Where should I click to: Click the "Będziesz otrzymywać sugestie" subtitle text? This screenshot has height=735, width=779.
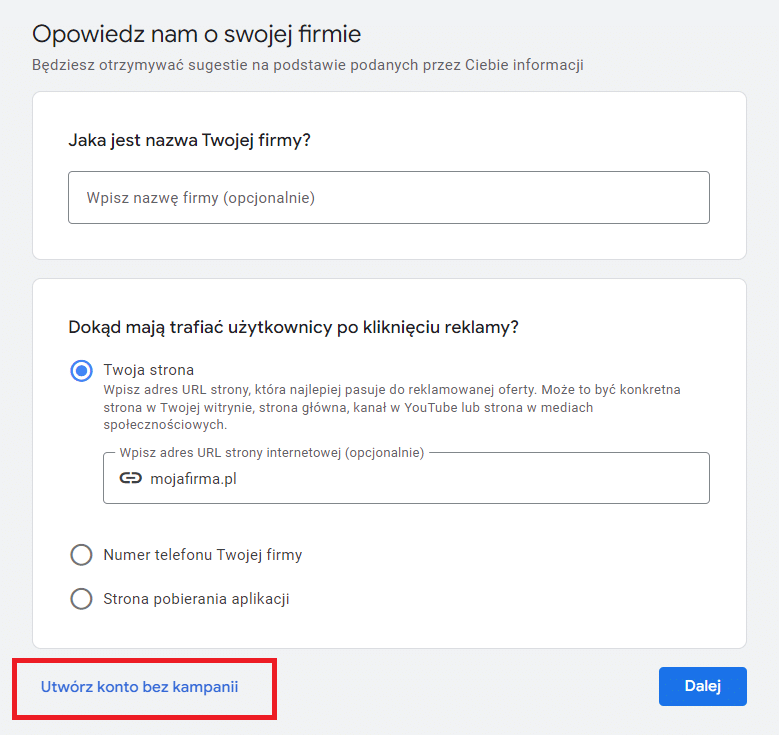pos(307,65)
